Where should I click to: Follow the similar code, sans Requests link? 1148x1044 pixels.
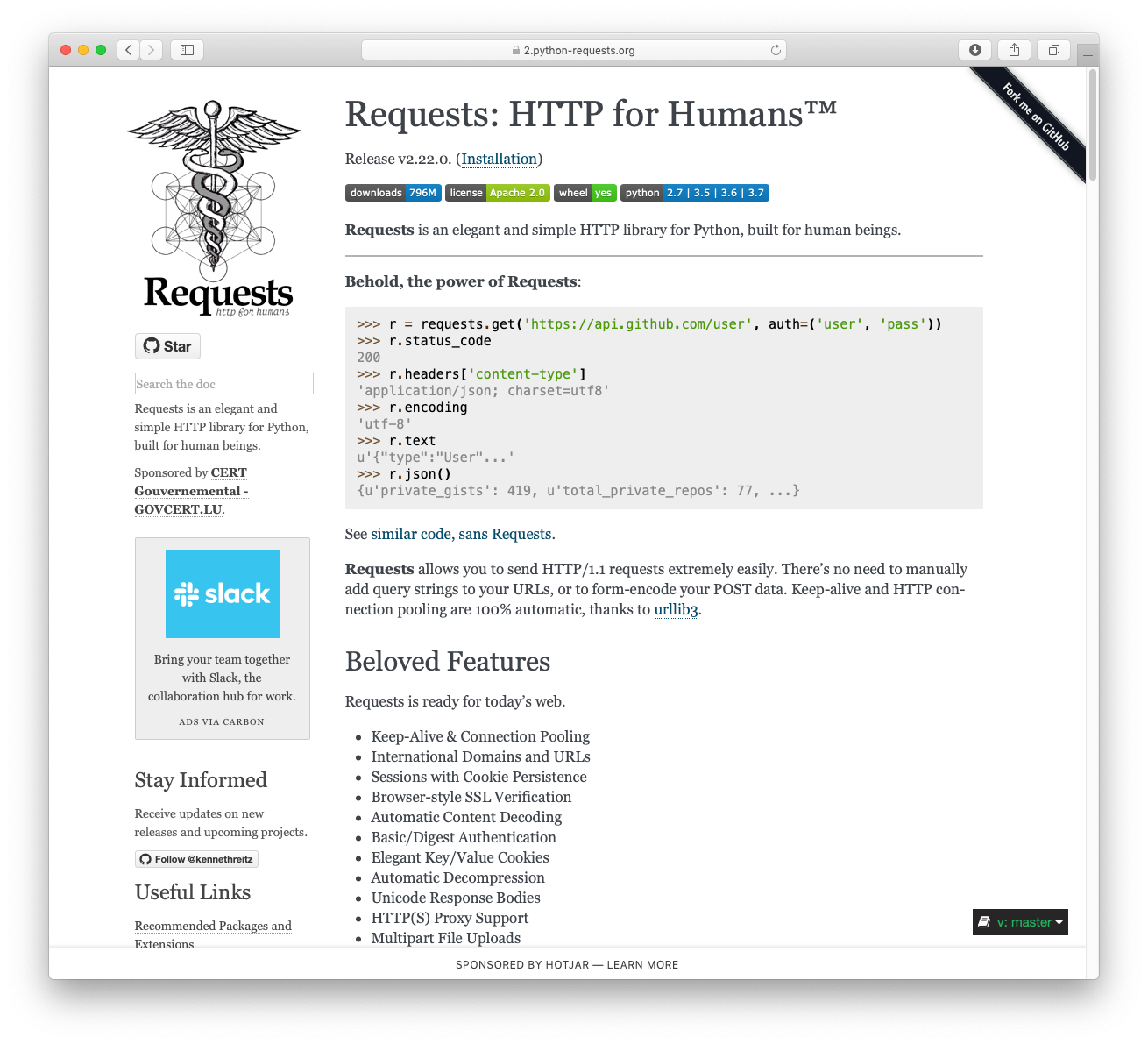pyautogui.click(x=461, y=535)
